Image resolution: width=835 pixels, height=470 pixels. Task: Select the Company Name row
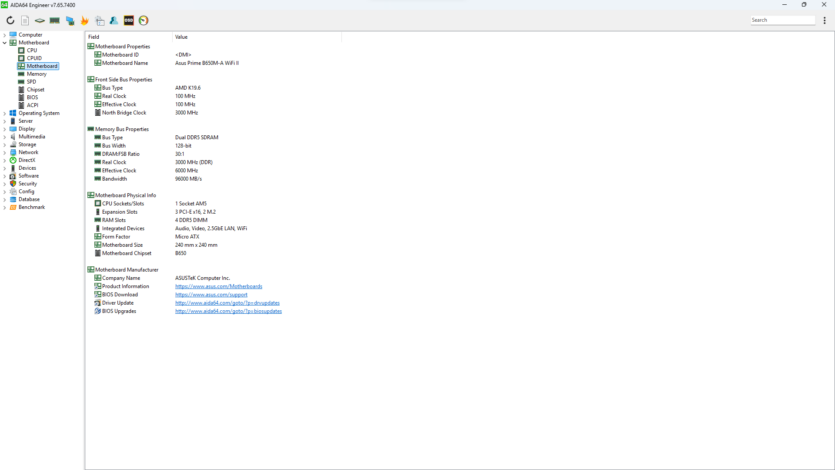tap(162, 278)
